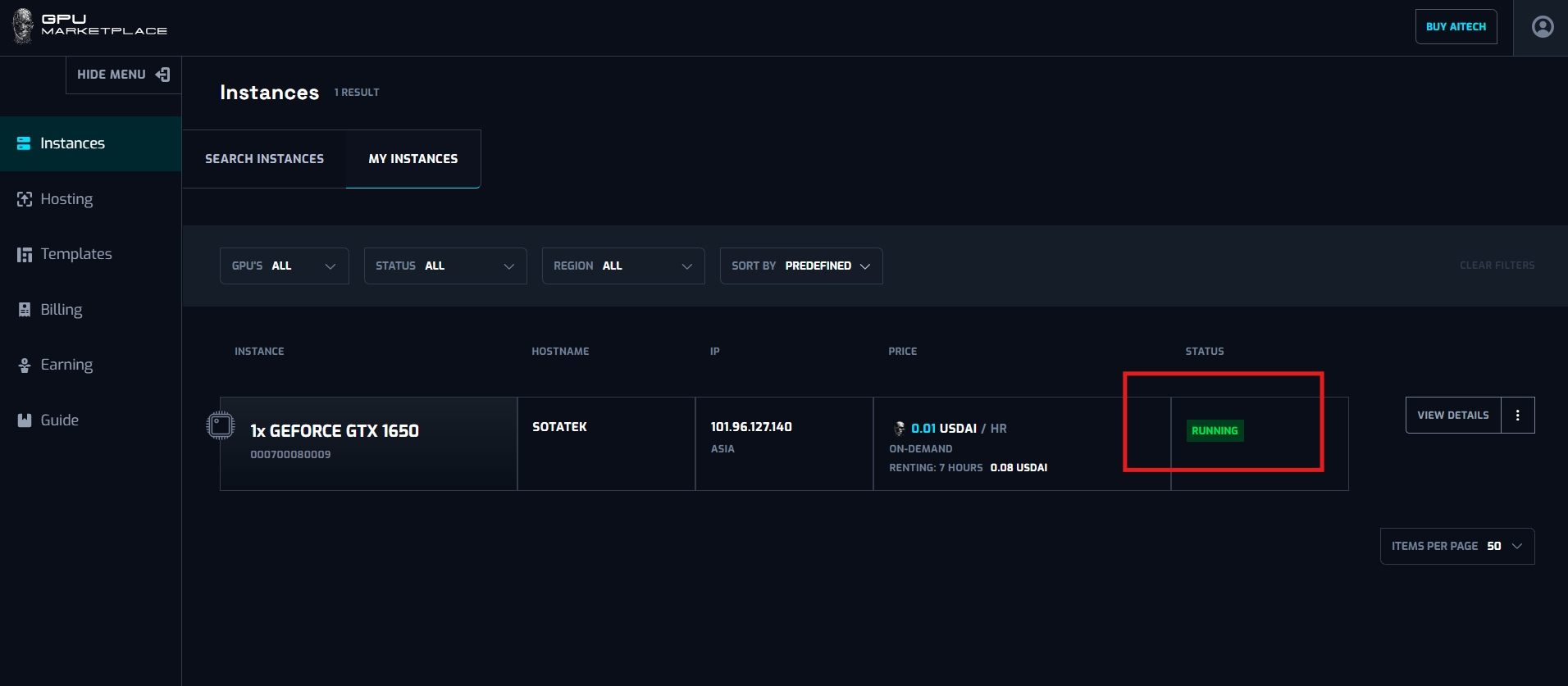1568x686 pixels.
Task: Expand the Region filter dropdown
Action: point(622,266)
